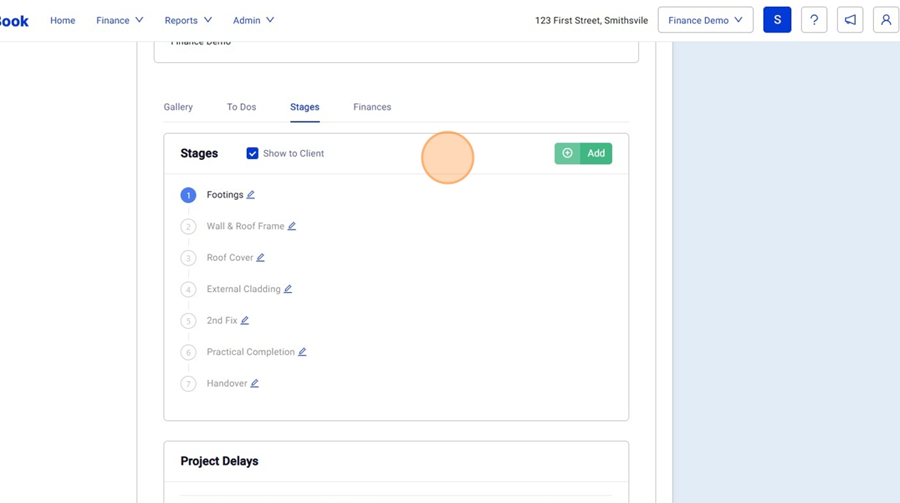Switch to the To Dos tab
Image resolution: width=900 pixels, height=503 pixels.
point(241,107)
